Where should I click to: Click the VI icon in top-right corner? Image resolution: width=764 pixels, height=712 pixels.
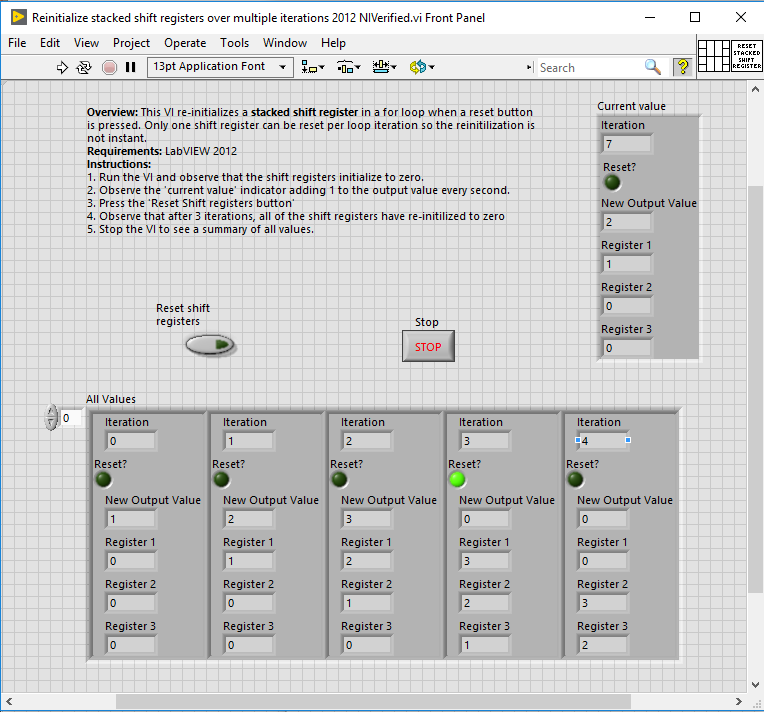(x=747, y=55)
